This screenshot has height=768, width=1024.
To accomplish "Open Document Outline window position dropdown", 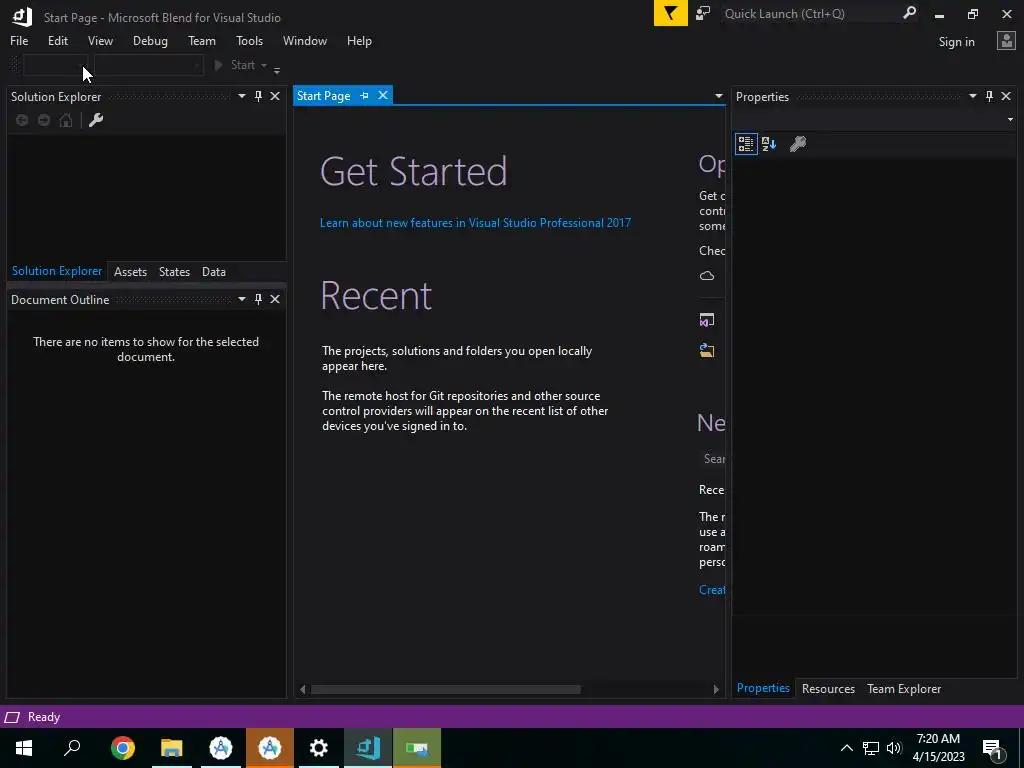I will pyautogui.click(x=242, y=299).
